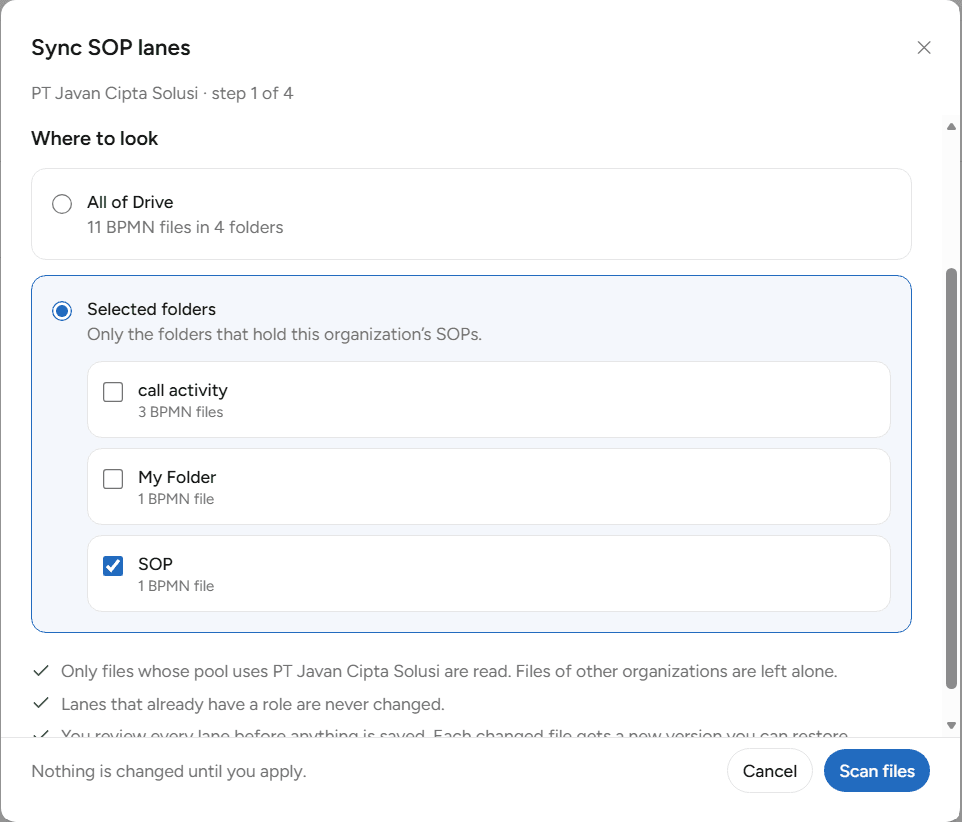Image resolution: width=962 pixels, height=822 pixels.
Task: Cancel the sync dialog
Action: [769, 770]
